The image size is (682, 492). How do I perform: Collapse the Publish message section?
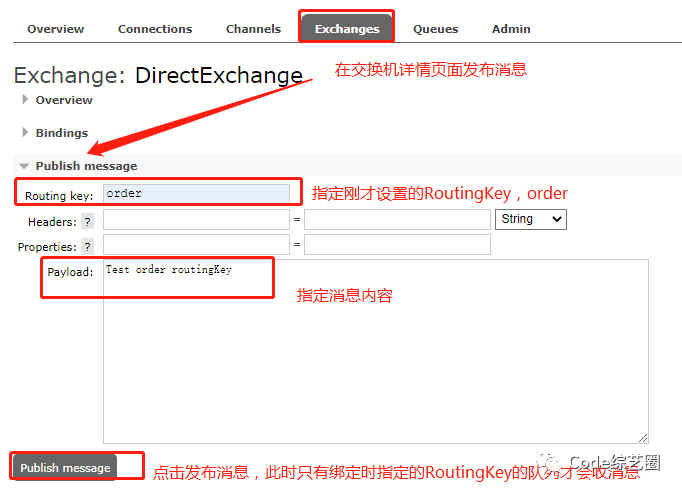point(79,166)
